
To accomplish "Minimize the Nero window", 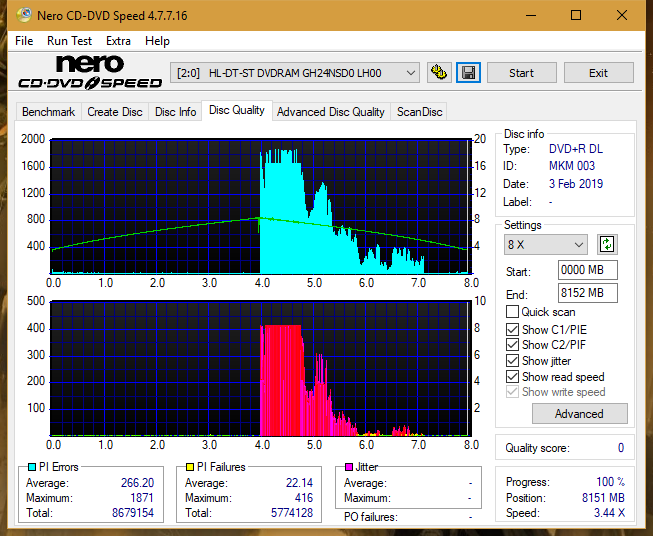I will click(531, 15).
